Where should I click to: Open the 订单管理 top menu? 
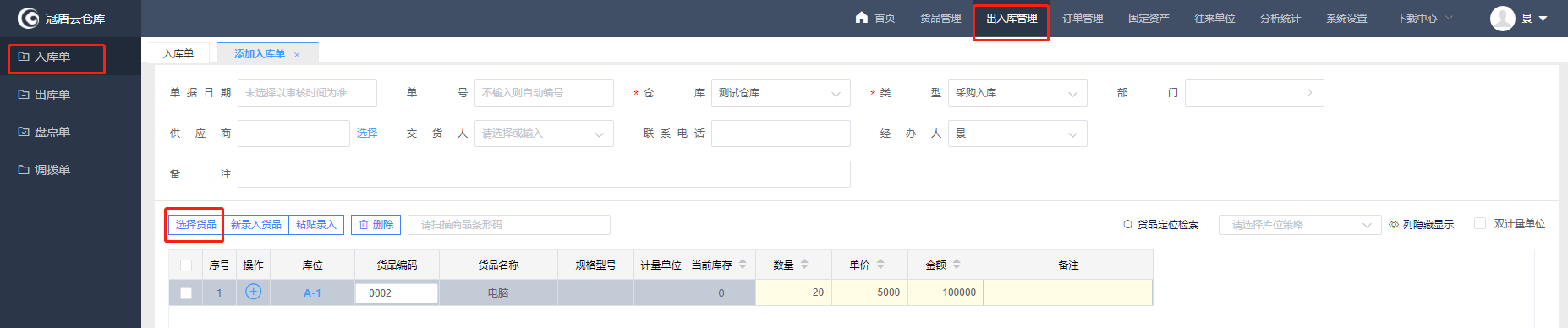(x=1083, y=19)
